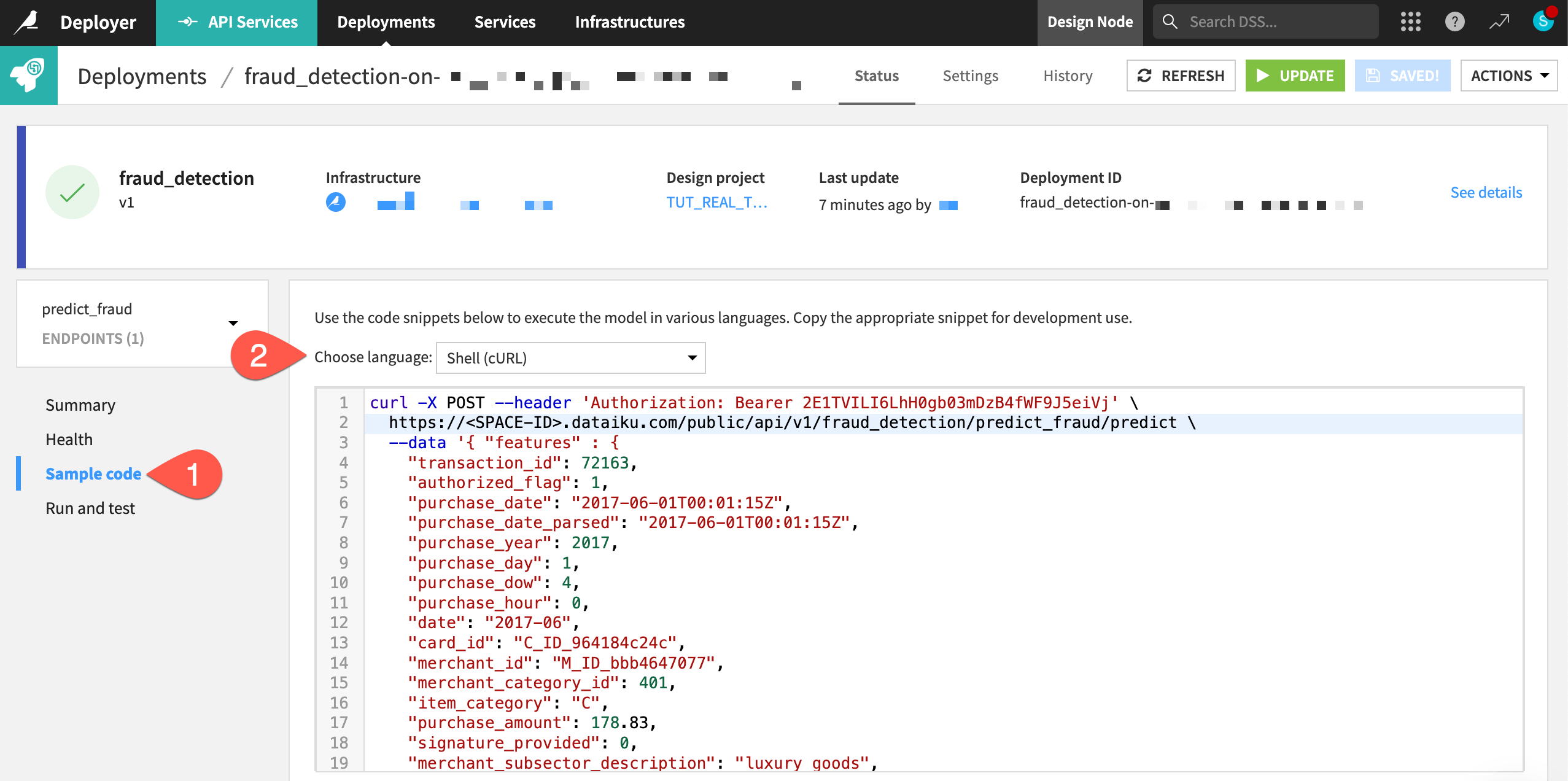
Task: Select the Status tab
Action: tap(877, 76)
